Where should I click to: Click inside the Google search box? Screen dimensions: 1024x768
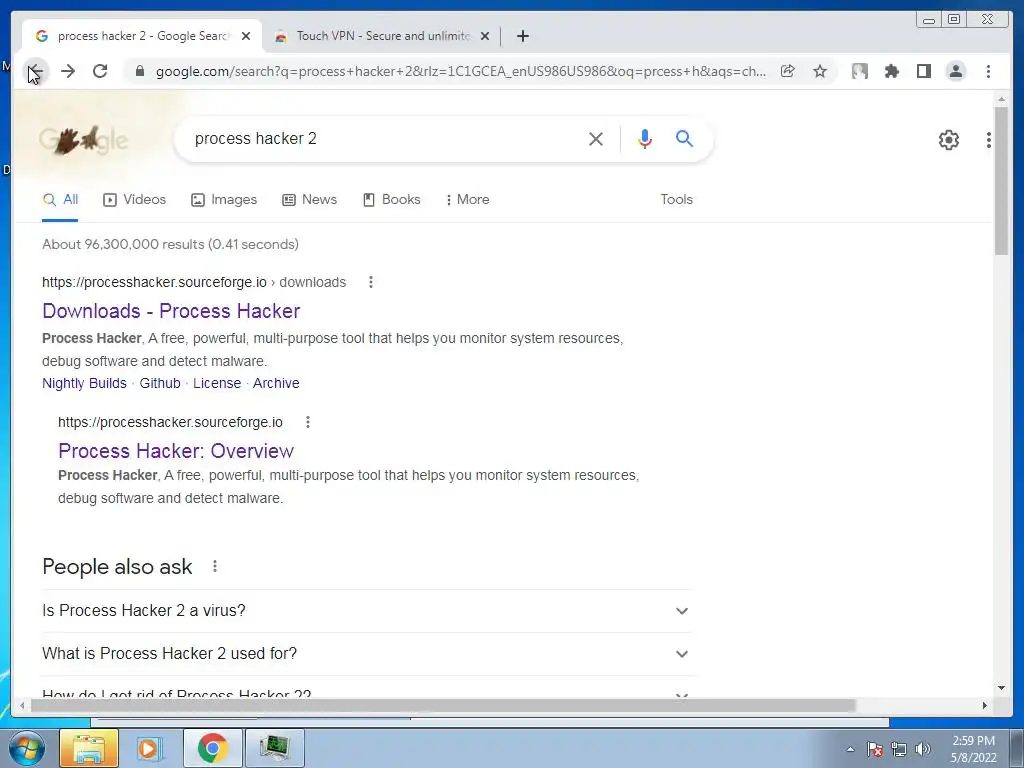(385, 138)
